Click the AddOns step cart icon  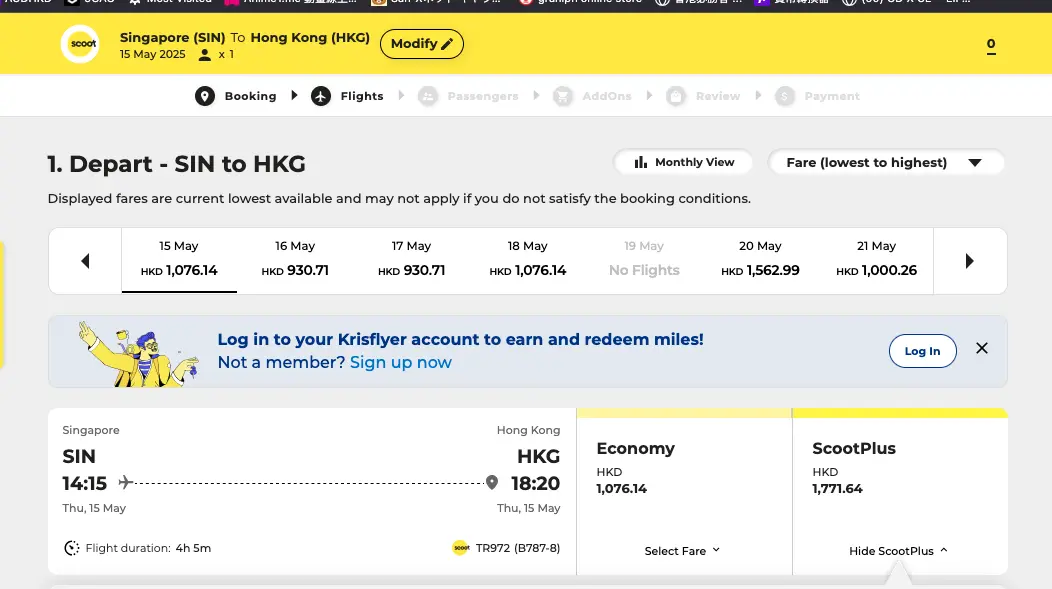coord(563,96)
